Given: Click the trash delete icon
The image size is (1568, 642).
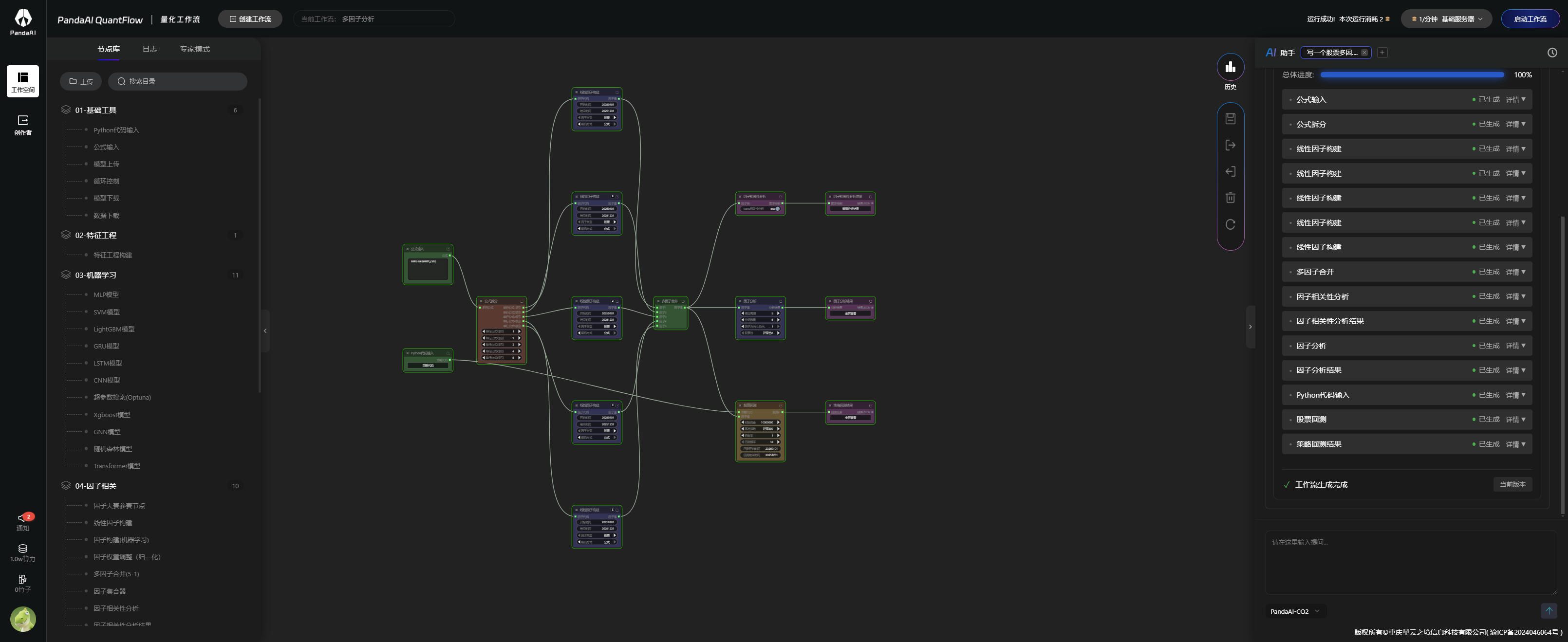Looking at the screenshot, I should coord(1230,198).
